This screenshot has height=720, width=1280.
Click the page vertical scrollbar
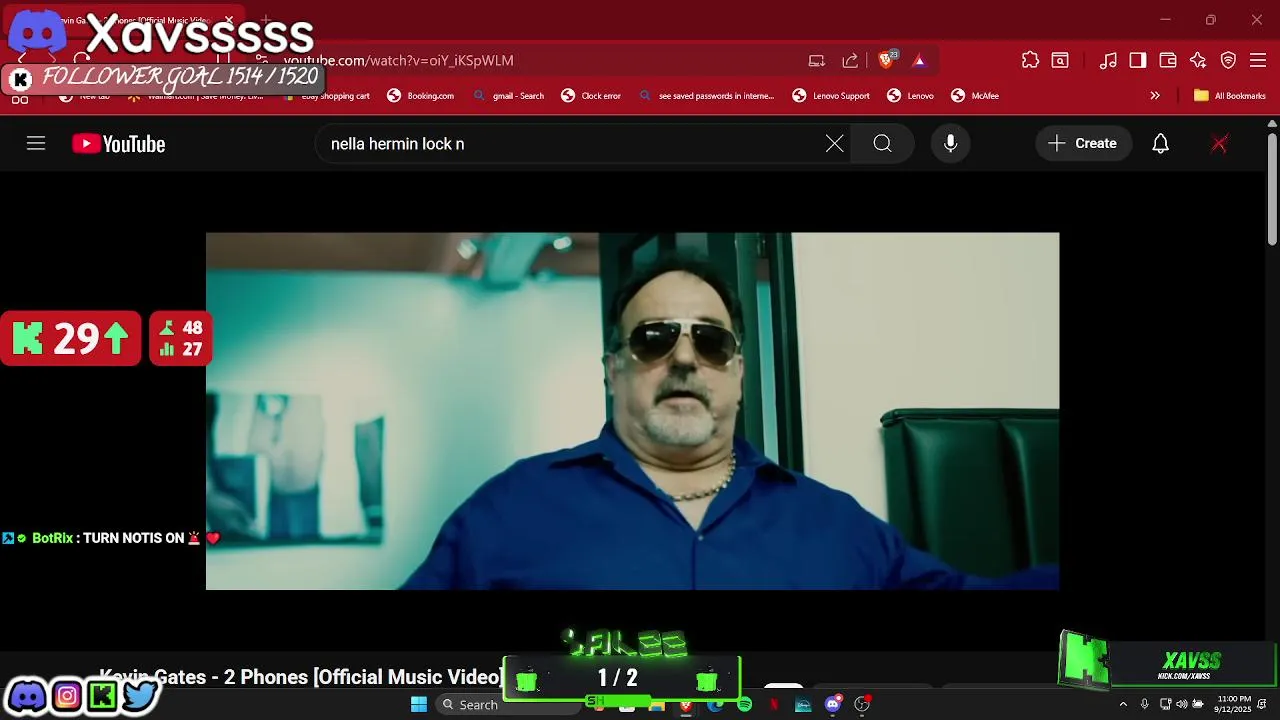(1272, 190)
